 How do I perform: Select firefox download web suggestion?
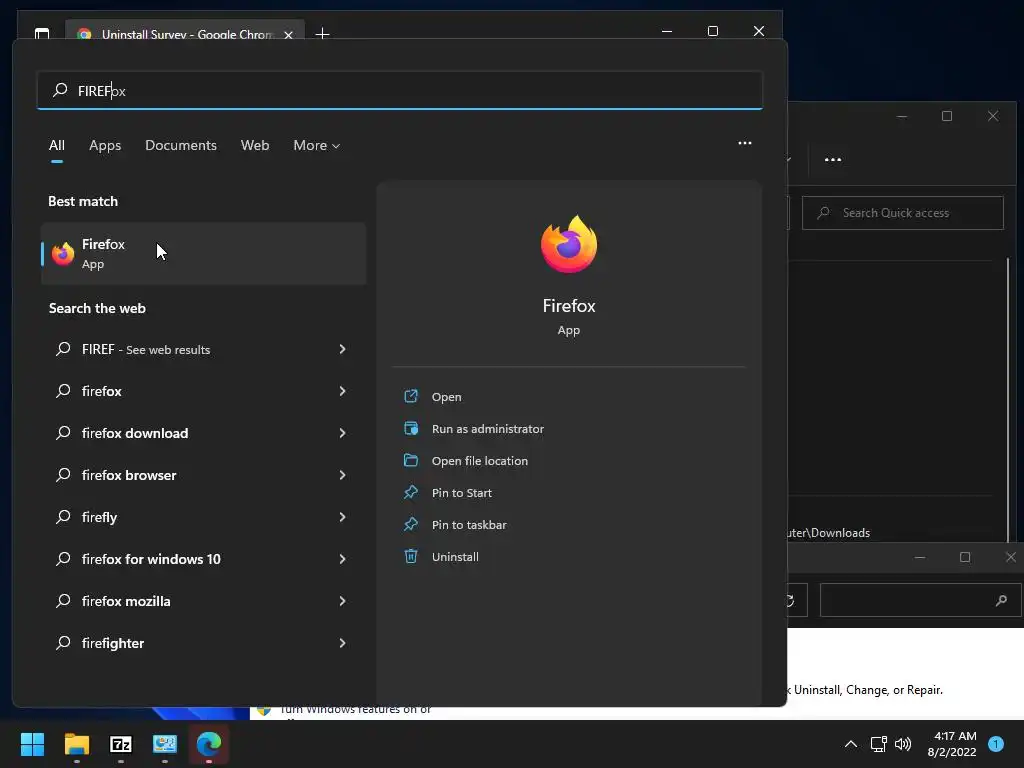[203, 433]
